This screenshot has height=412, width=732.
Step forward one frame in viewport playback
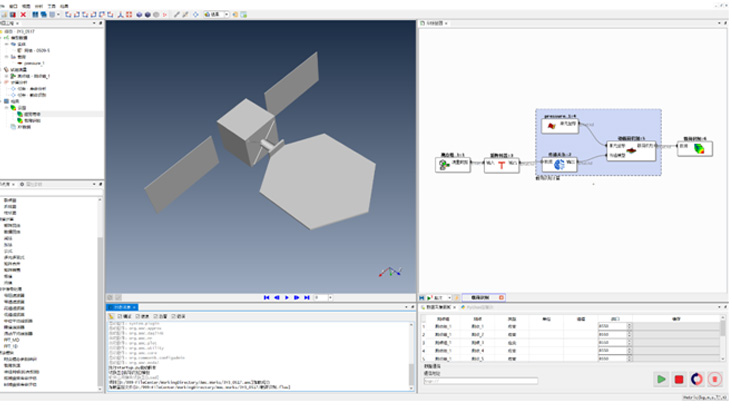(296, 298)
